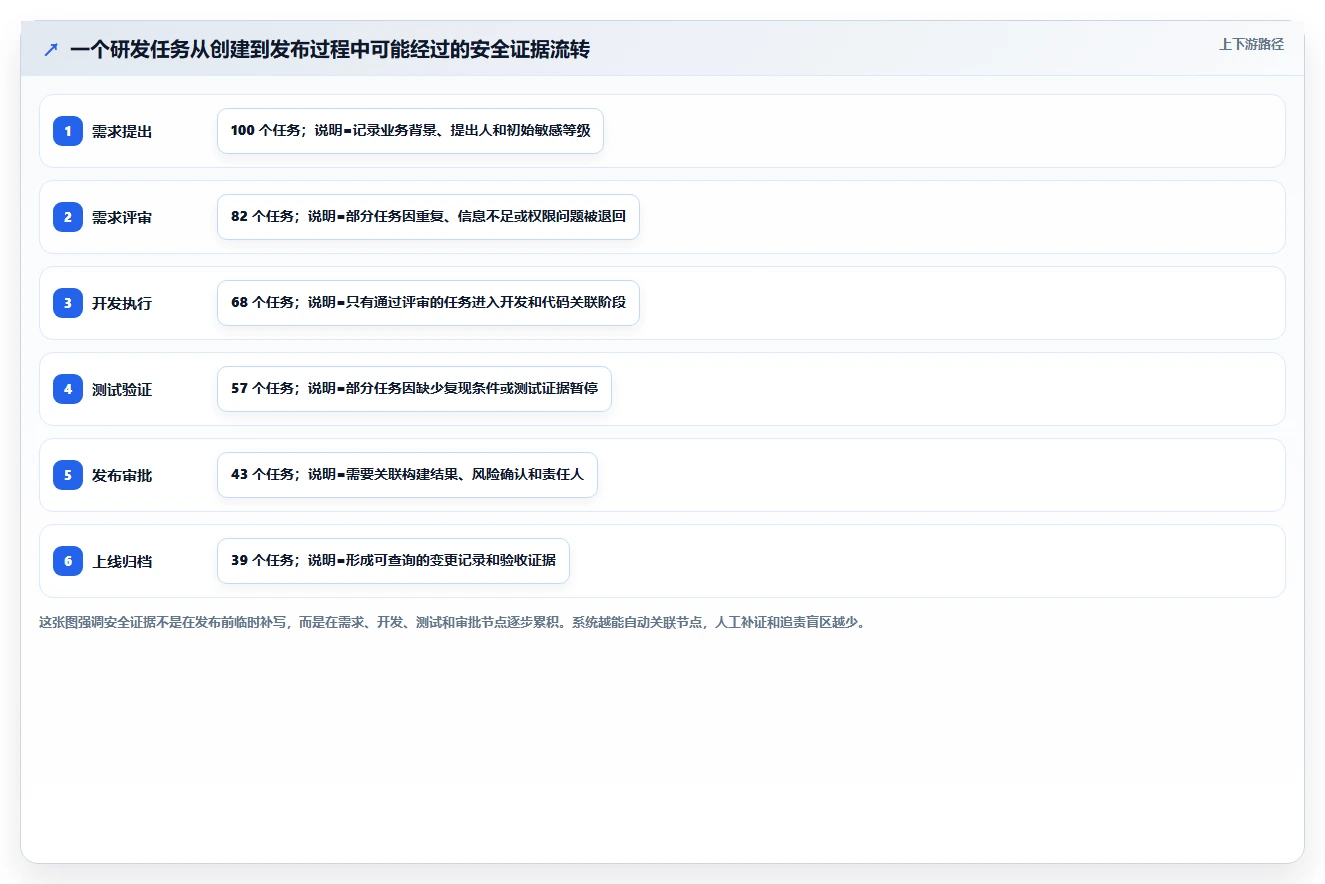Select the step 2 number badge
Image resolution: width=1325 pixels, height=884 pixels.
point(68,217)
